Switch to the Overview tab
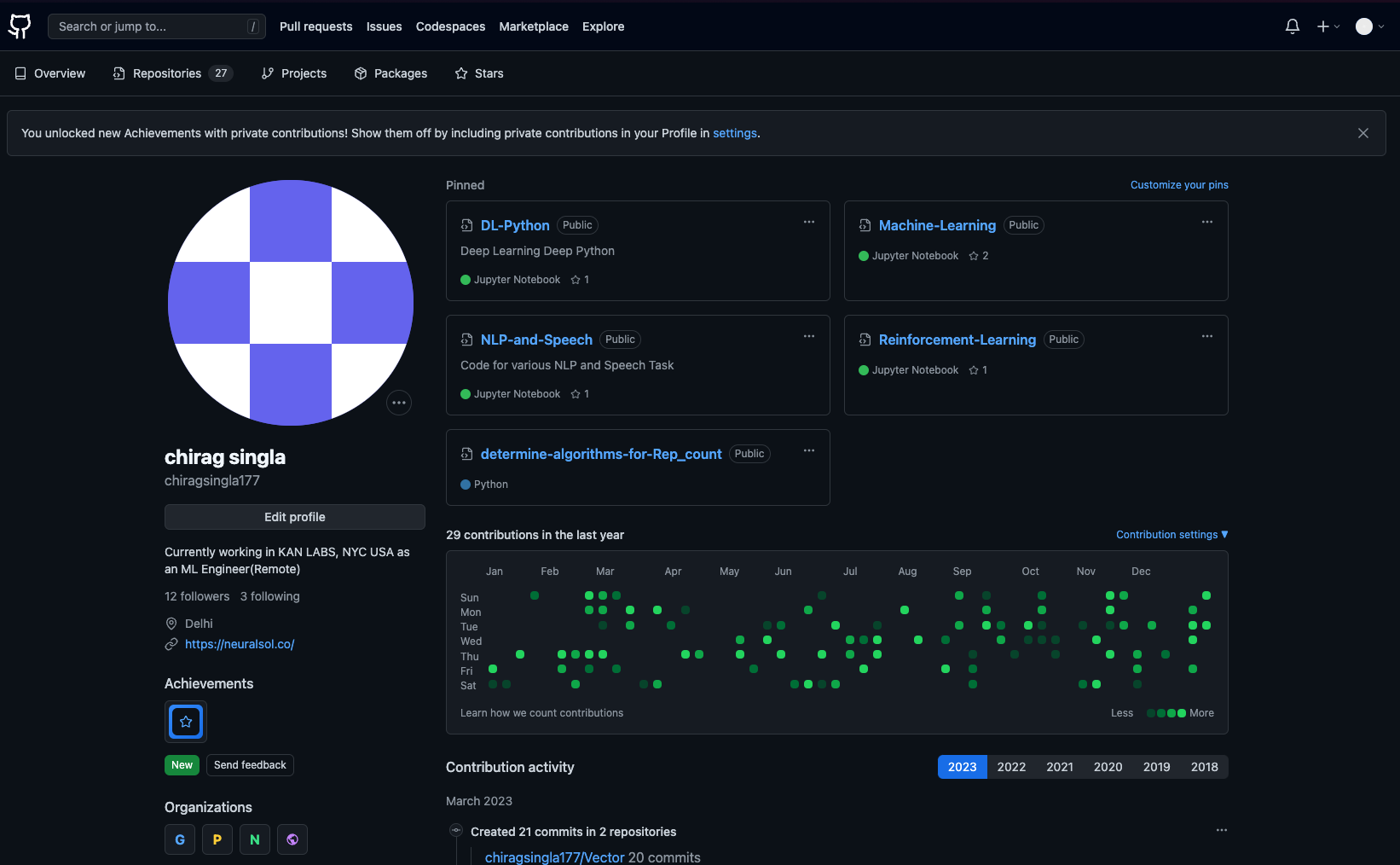Viewport: 1400px width, 865px height. 50,73
